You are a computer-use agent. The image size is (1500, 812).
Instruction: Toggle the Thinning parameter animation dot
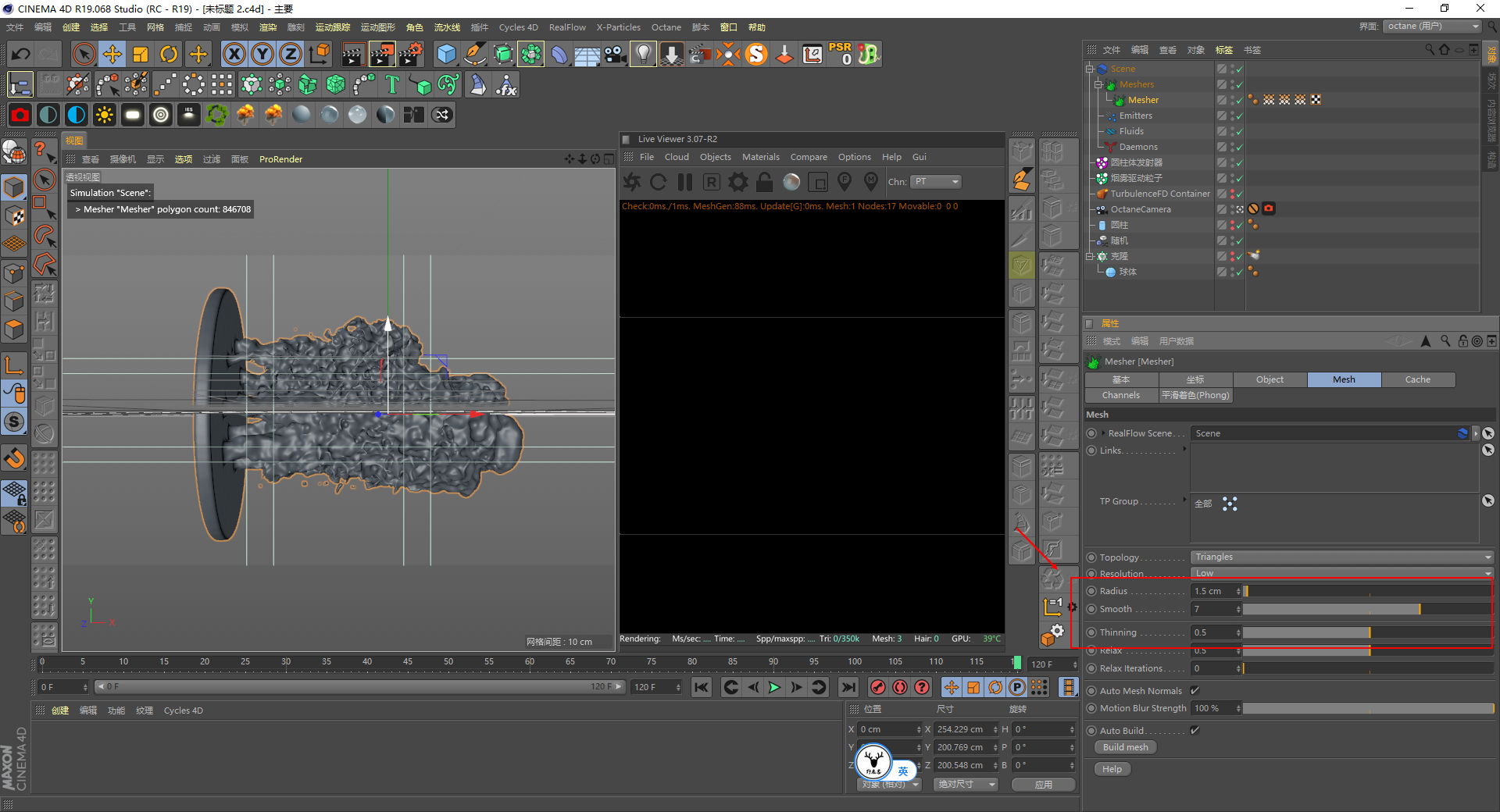[x=1091, y=632]
